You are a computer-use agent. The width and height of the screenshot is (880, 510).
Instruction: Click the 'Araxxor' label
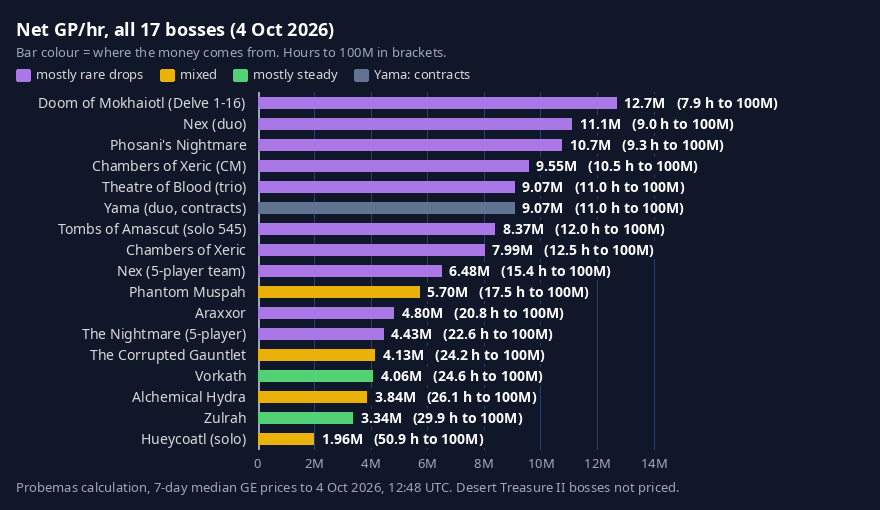(221, 313)
